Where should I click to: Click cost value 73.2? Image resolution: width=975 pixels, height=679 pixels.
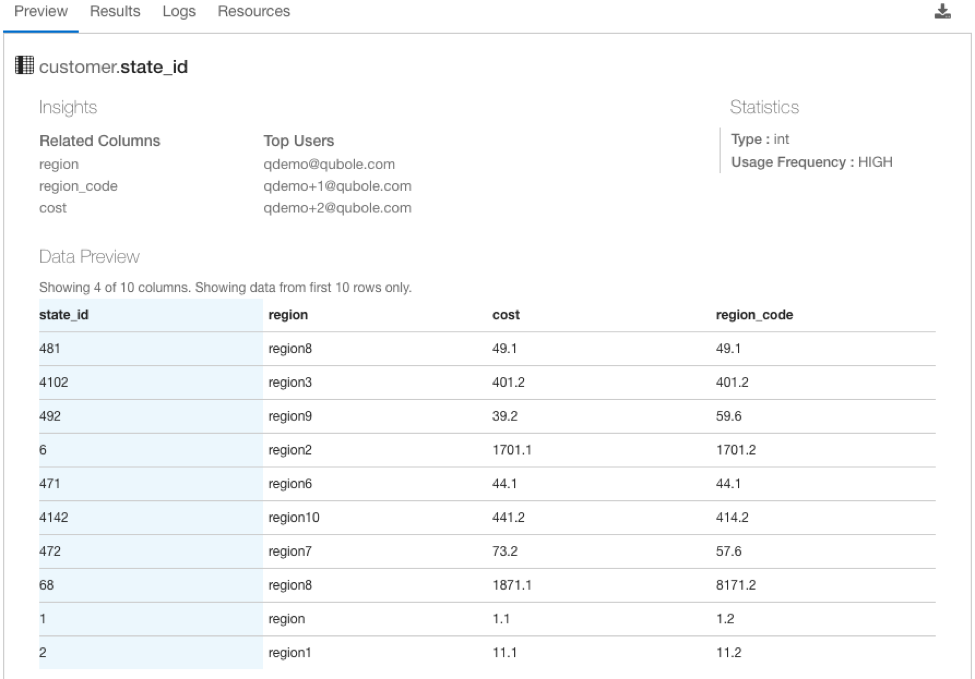pyautogui.click(x=504, y=551)
